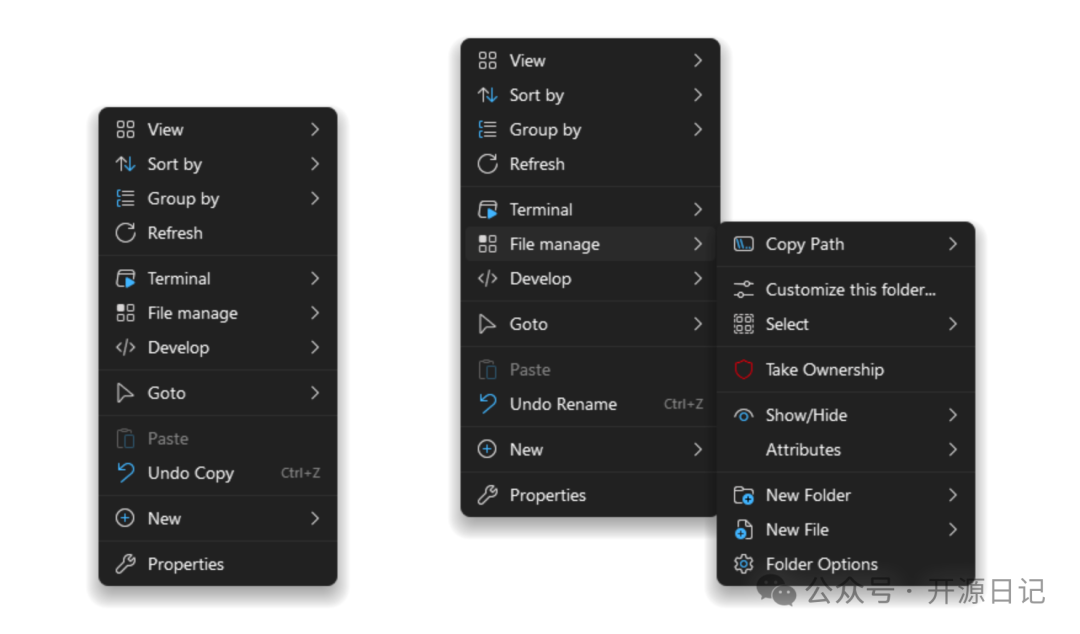The image size is (1080, 634).
Task: Click the red Take Ownership shield icon
Action: click(x=743, y=370)
